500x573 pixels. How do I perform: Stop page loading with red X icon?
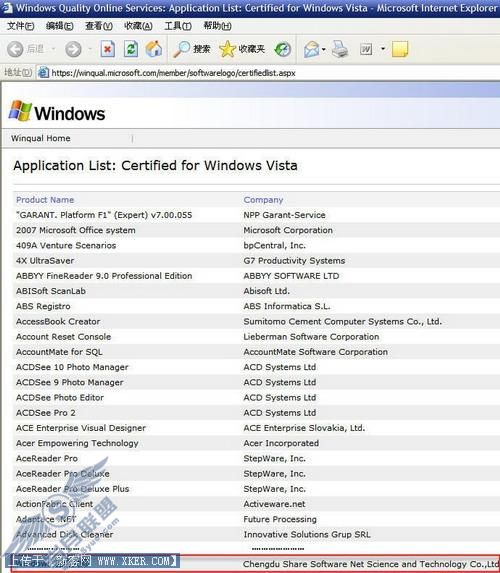[x=108, y=49]
